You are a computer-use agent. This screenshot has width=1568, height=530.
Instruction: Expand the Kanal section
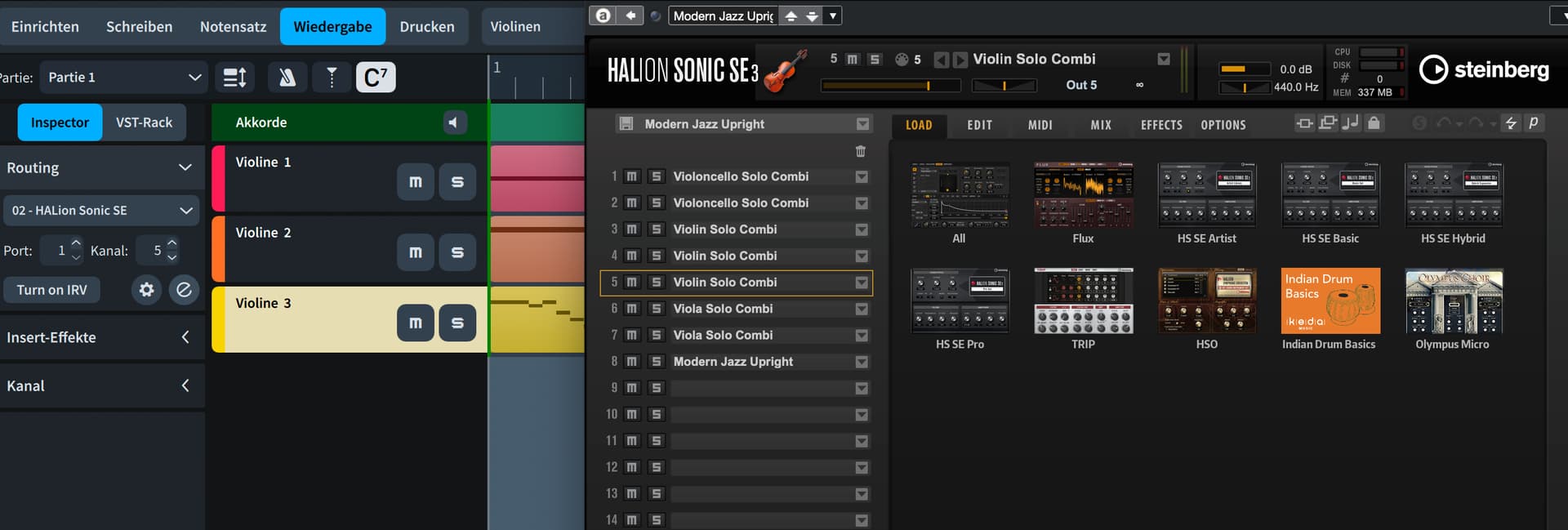tap(185, 385)
